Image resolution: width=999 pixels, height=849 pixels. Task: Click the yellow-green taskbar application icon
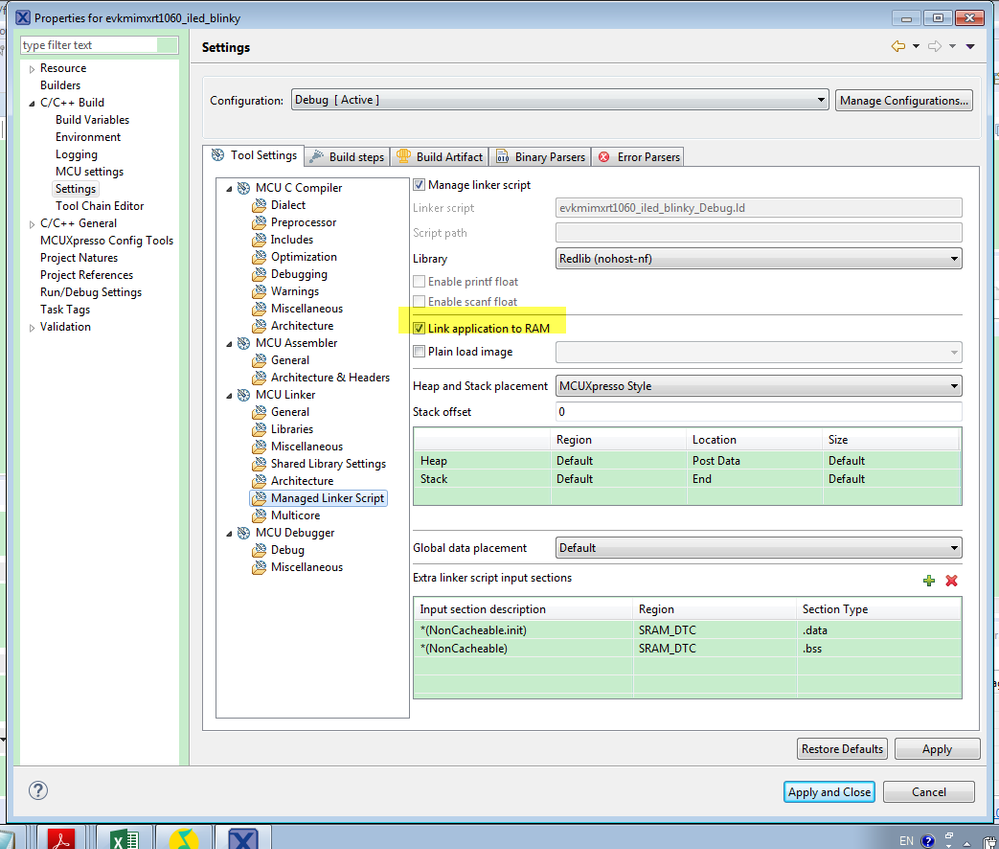[x=183, y=839]
